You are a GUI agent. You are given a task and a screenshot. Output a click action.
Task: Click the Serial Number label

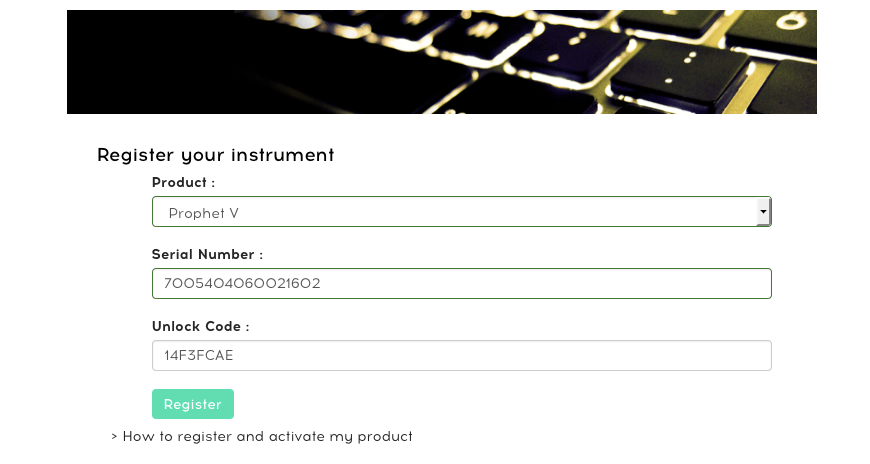[x=208, y=255]
